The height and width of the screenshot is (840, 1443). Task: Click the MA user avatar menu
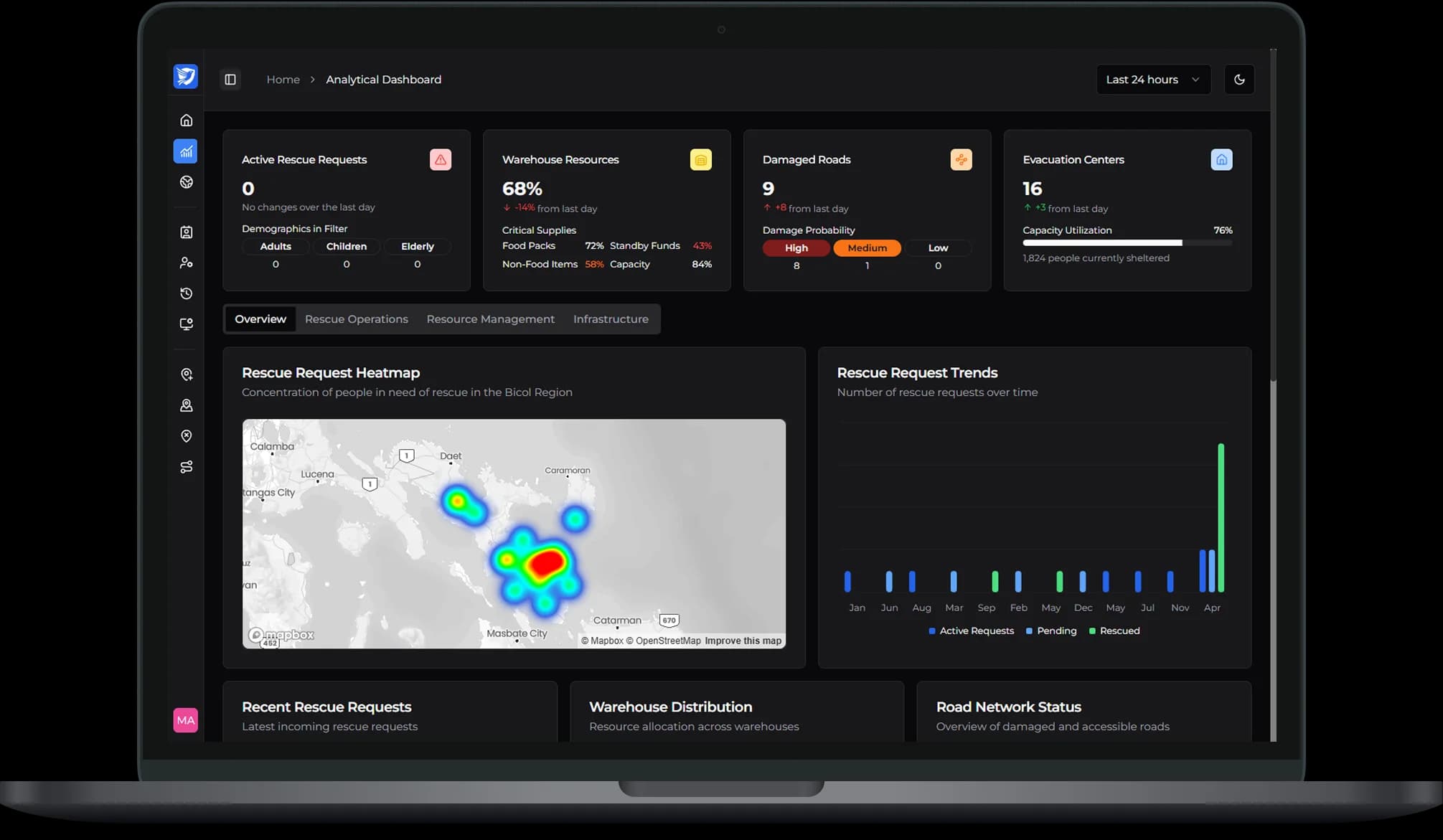click(x=185, y=720)
